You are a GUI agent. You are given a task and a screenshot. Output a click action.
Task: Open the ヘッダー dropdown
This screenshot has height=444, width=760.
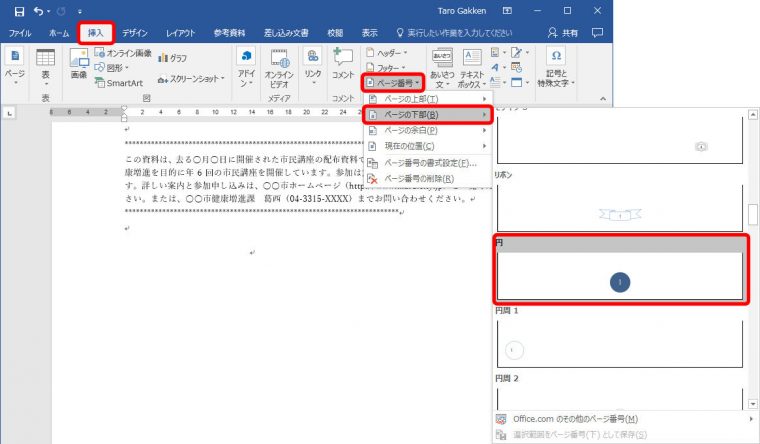tap(386, 53)
